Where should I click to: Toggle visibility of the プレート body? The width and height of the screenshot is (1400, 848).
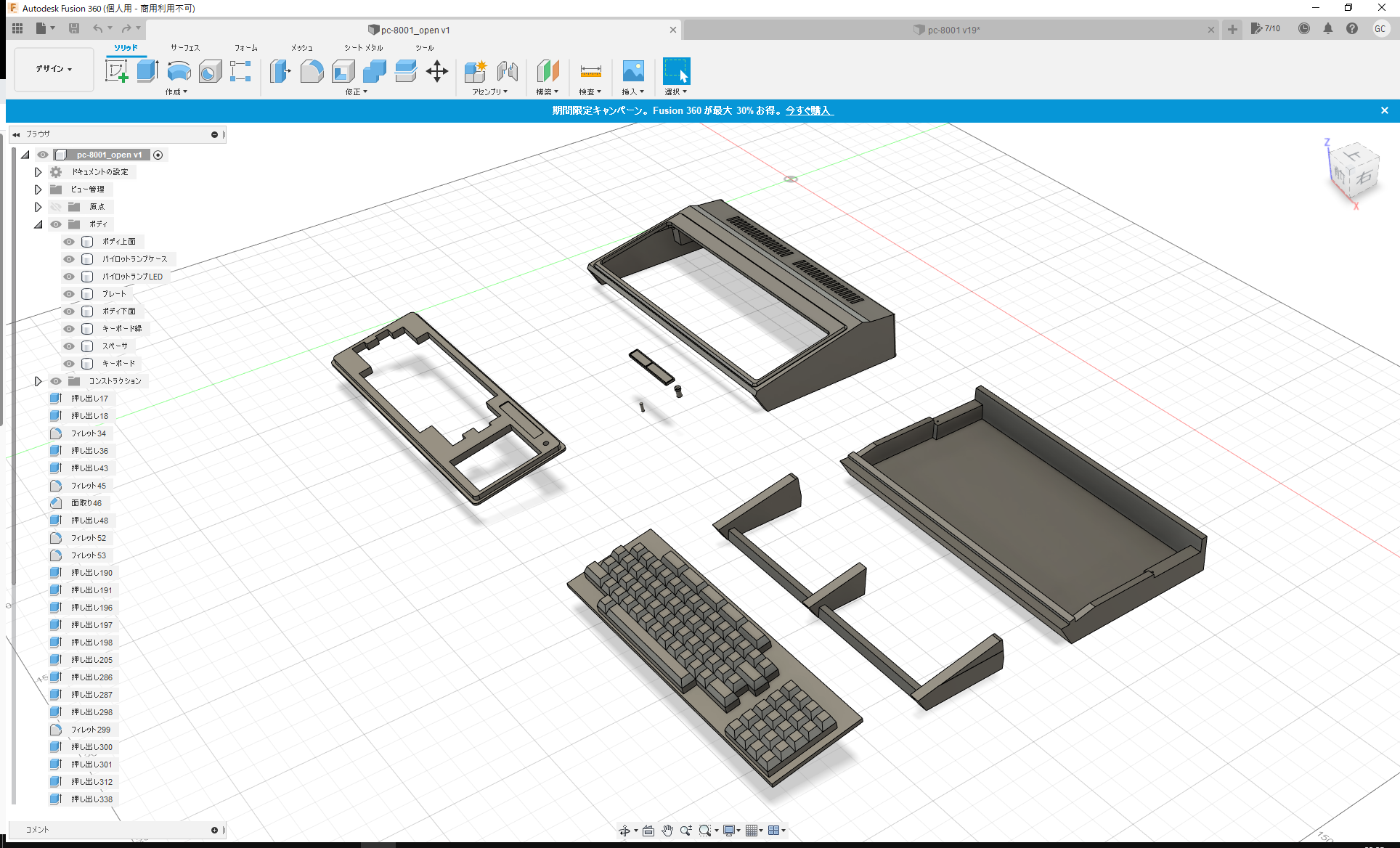[x=68, y=293]
